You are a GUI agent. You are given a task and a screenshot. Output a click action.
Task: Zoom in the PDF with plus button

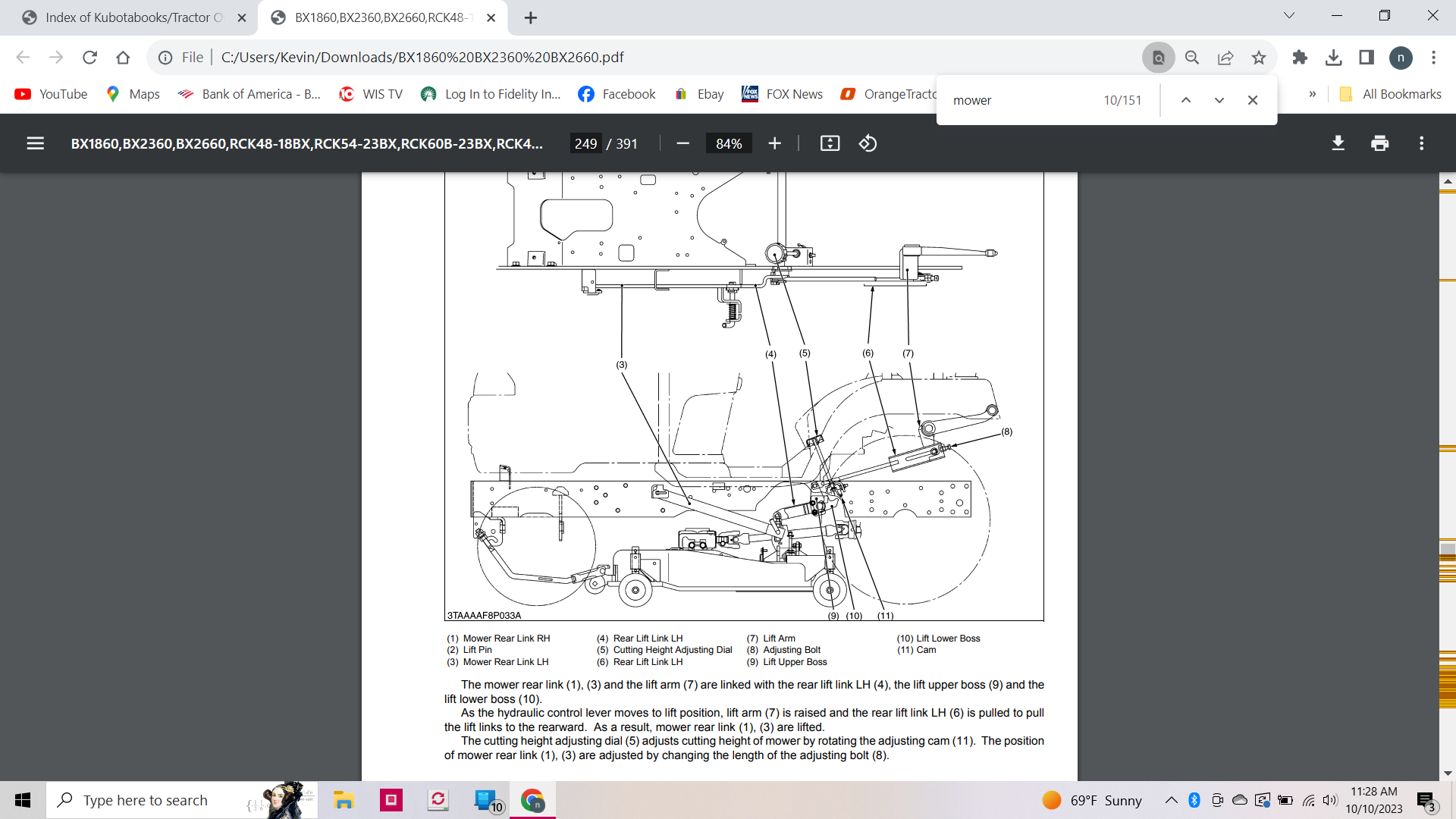774,143
